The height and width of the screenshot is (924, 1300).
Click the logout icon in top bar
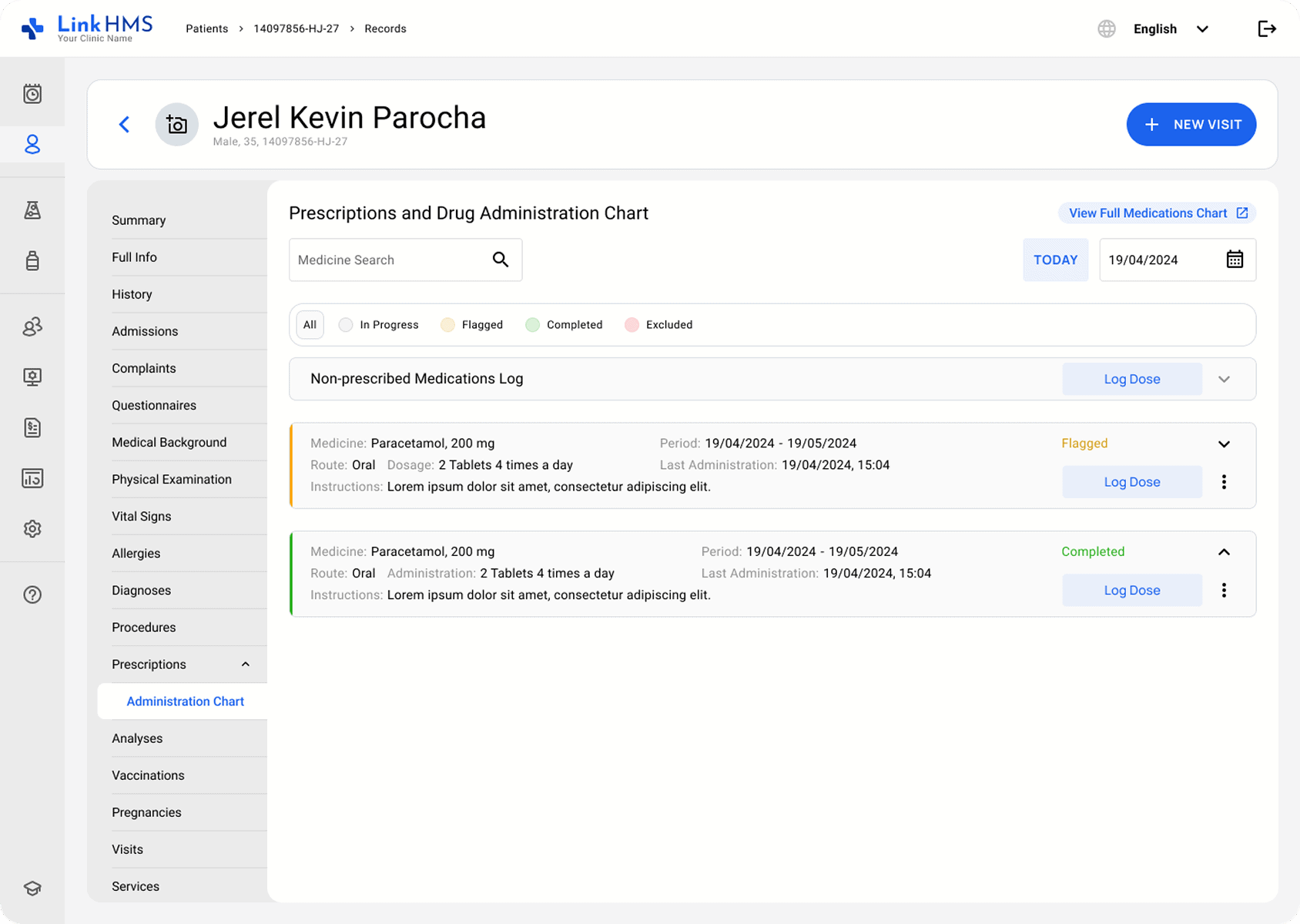pyautogui.click(x=1267, y=29)
